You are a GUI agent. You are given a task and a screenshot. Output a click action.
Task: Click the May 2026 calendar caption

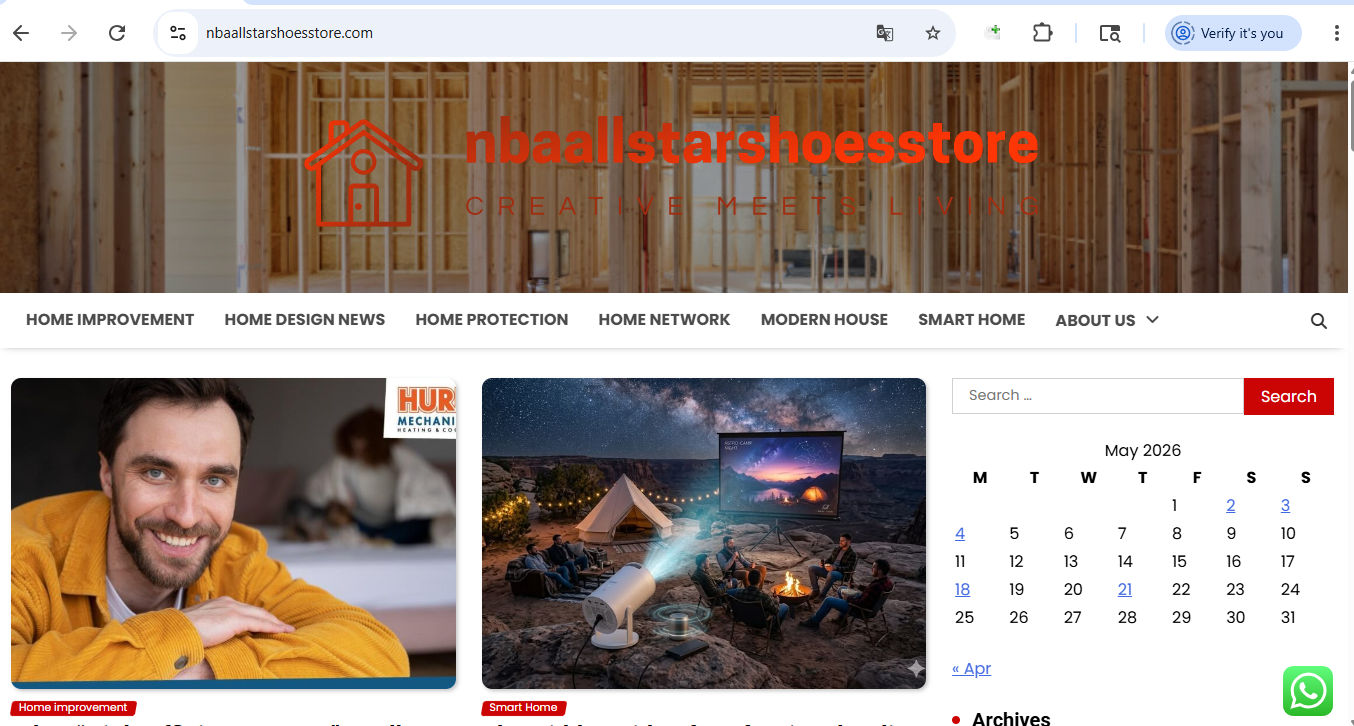pyautogui.click(x=1143, y=451)
